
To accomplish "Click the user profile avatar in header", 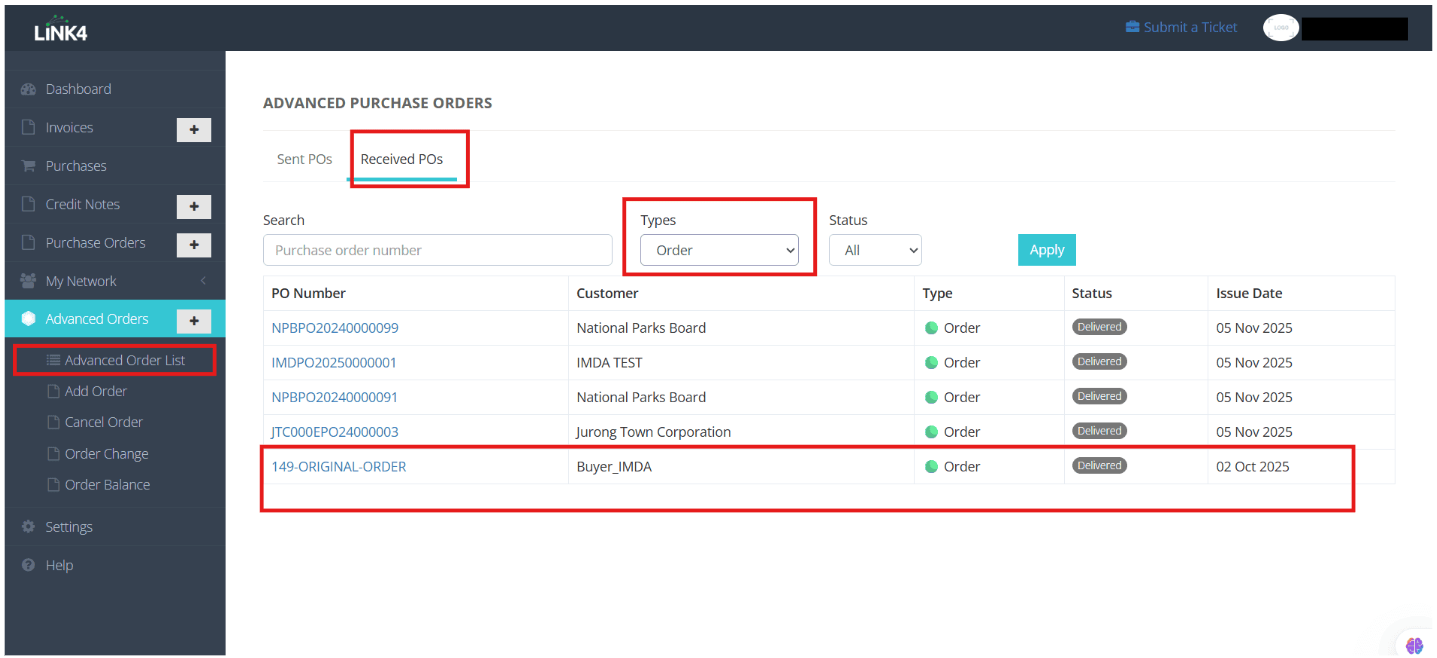I will [1280, 28].
